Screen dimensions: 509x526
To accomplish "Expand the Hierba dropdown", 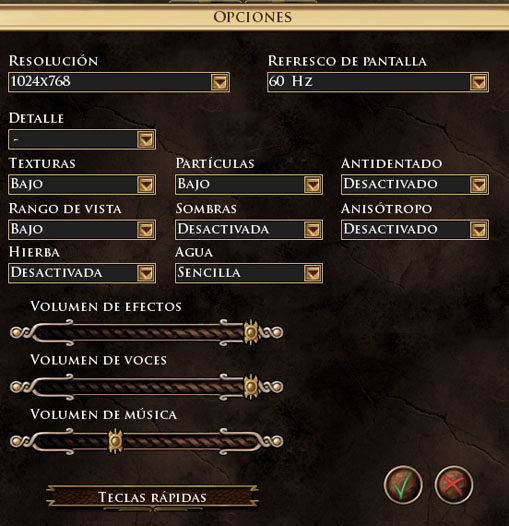I will pos(146,273).
